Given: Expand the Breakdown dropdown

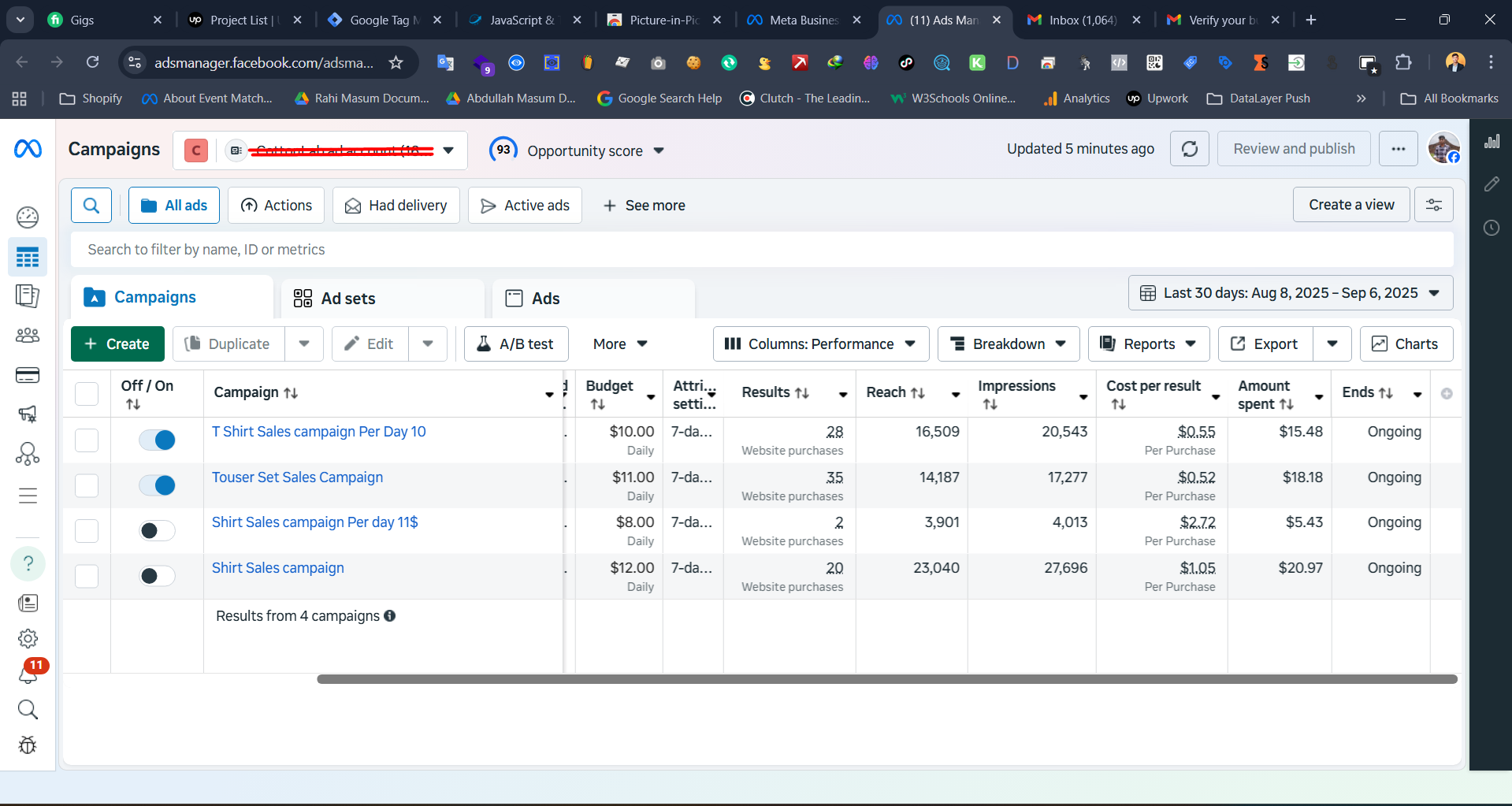Looking at the screenshot, I should (x=1008, y=344).
